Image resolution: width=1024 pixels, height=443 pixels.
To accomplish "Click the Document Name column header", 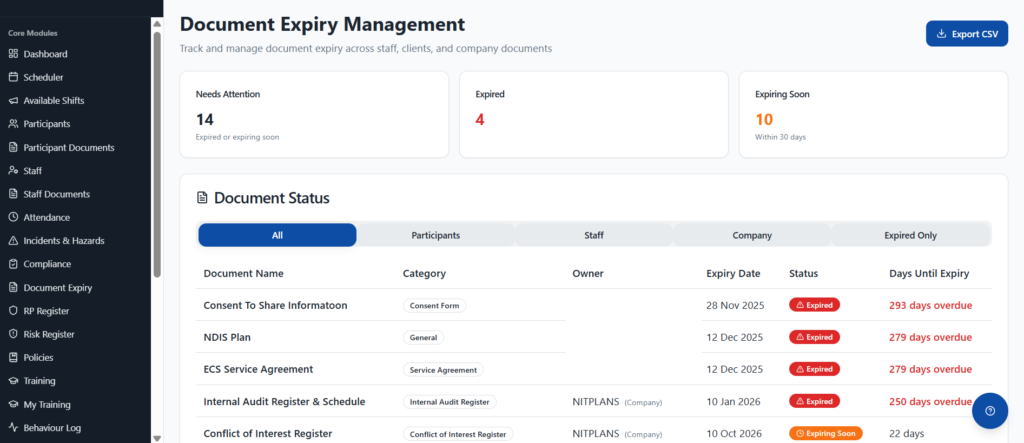I will pyautogui.click(x=244, y=274).
